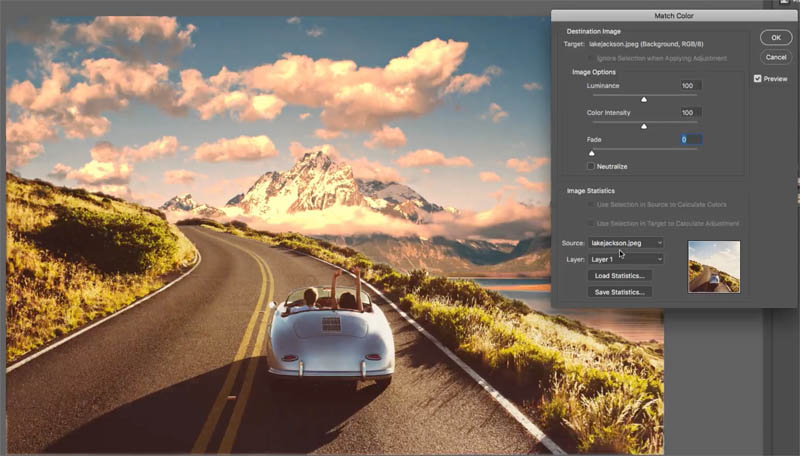This screenshot has width=800, height=456.
Task: Check Use Selection in Source to Calculate Colors
Action: point(591,205)
